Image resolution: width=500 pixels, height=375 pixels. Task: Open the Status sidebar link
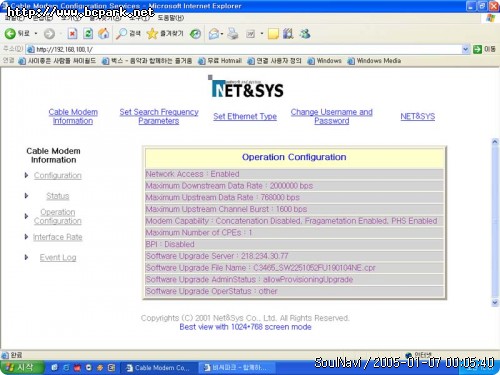(x=58, y=196)
